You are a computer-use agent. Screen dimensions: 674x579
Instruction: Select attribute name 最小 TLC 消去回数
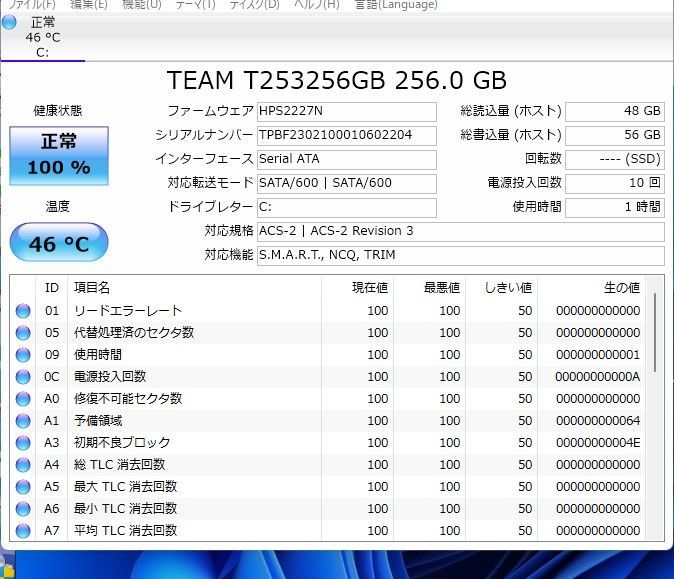click(125, 509)
